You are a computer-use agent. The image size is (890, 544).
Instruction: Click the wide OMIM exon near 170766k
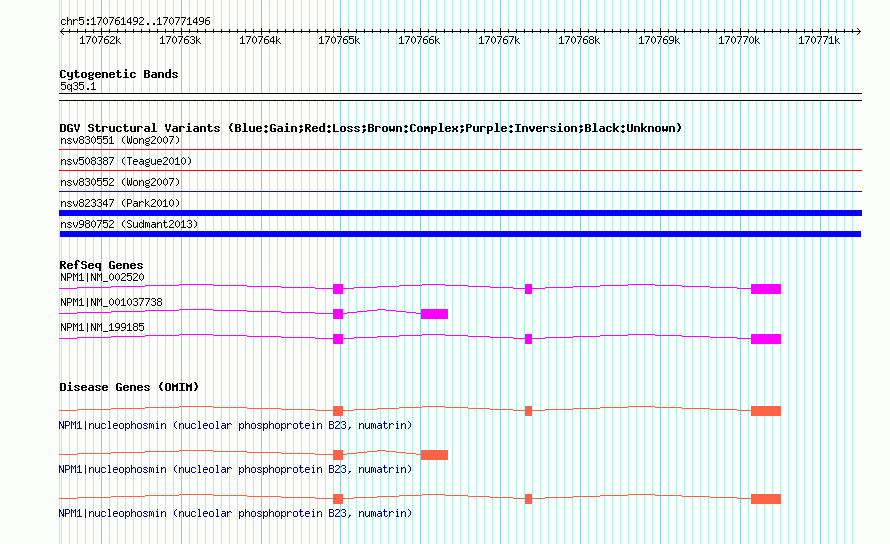[x=434, y=455]
